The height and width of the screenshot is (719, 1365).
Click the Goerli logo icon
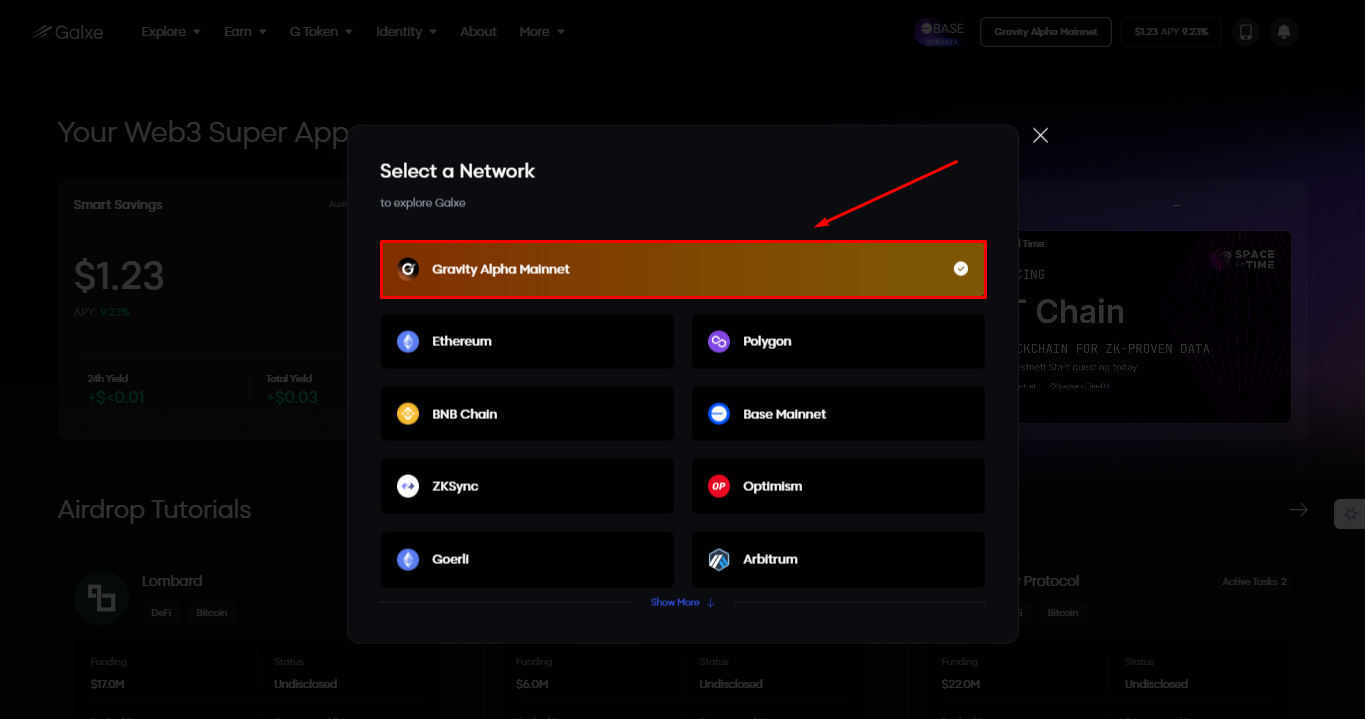coord(408,560)
